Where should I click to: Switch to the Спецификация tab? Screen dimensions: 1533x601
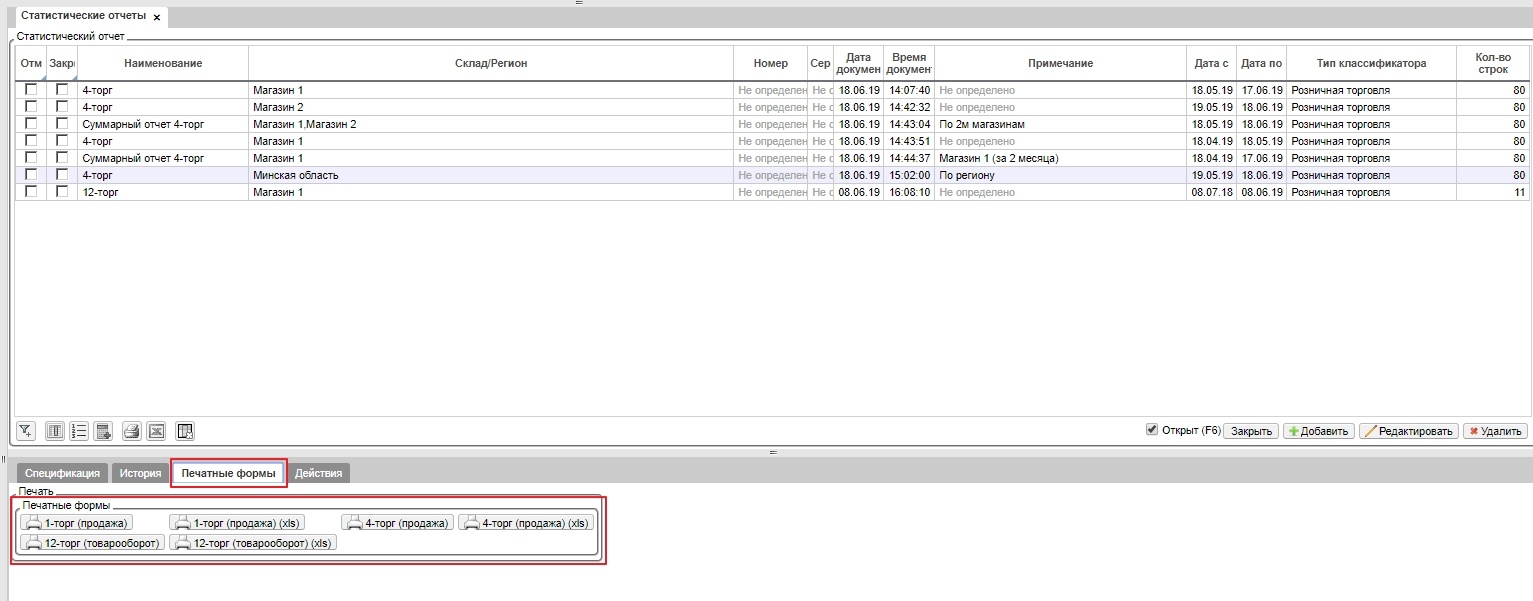click(62, 473)
